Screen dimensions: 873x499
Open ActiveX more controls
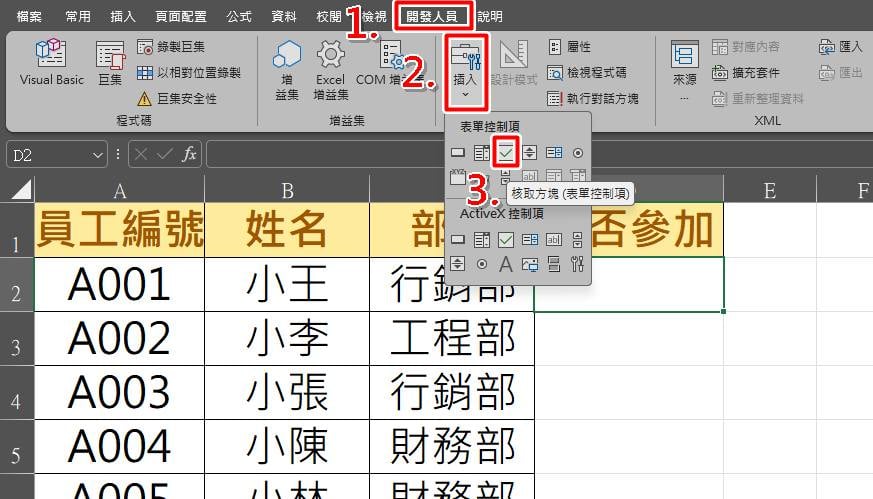(578, 264)
